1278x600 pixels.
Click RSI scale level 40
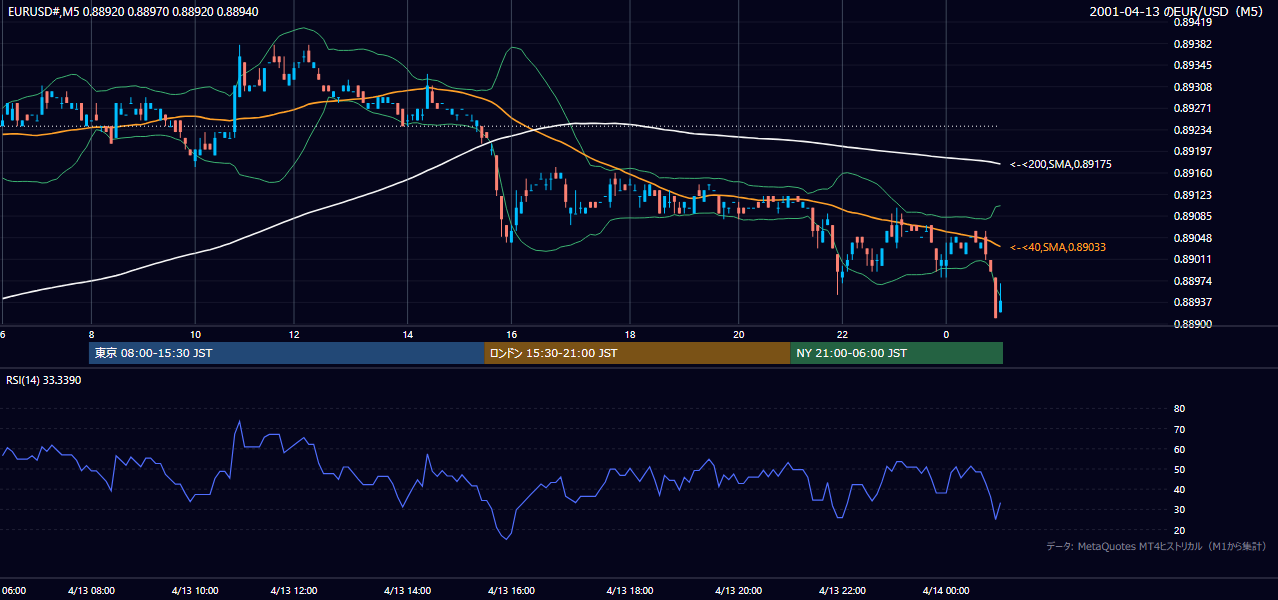[1179, 489]
